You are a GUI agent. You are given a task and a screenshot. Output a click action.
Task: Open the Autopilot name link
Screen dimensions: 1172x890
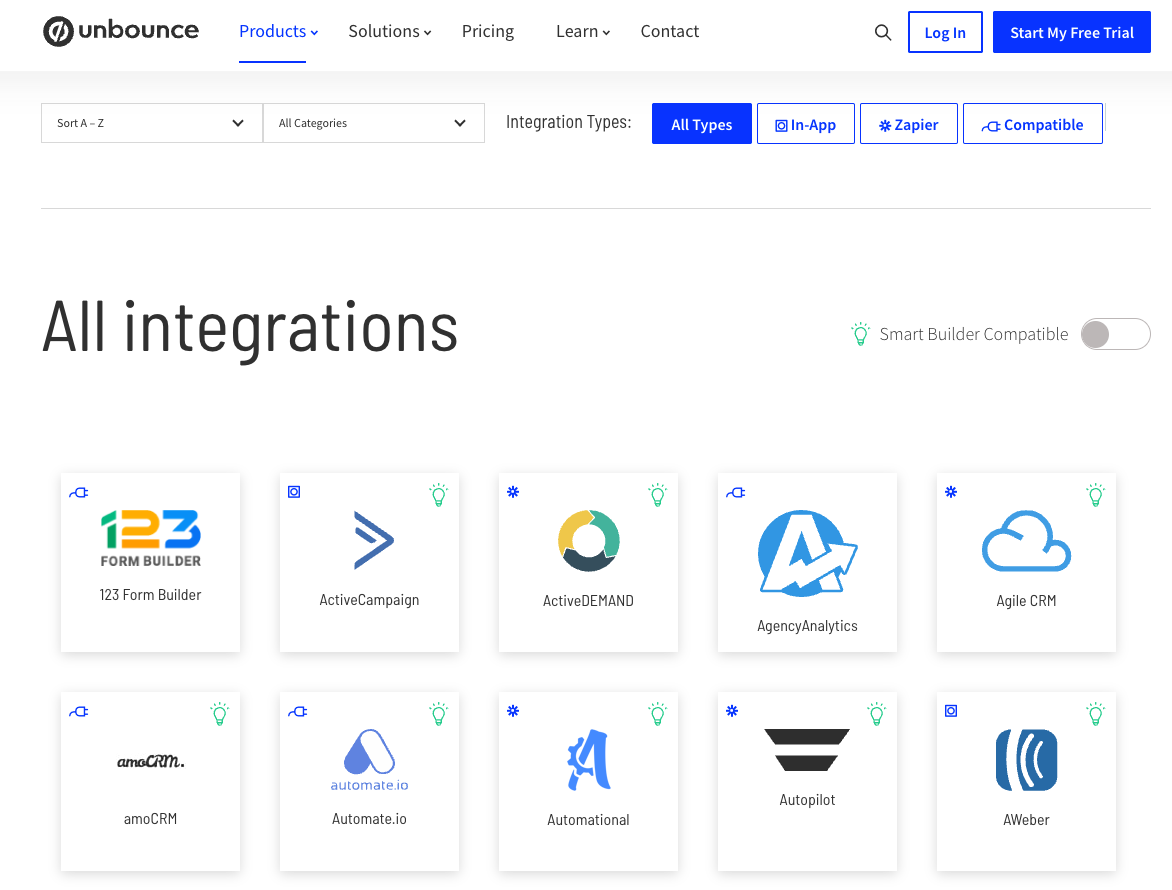tap(807, 800)
